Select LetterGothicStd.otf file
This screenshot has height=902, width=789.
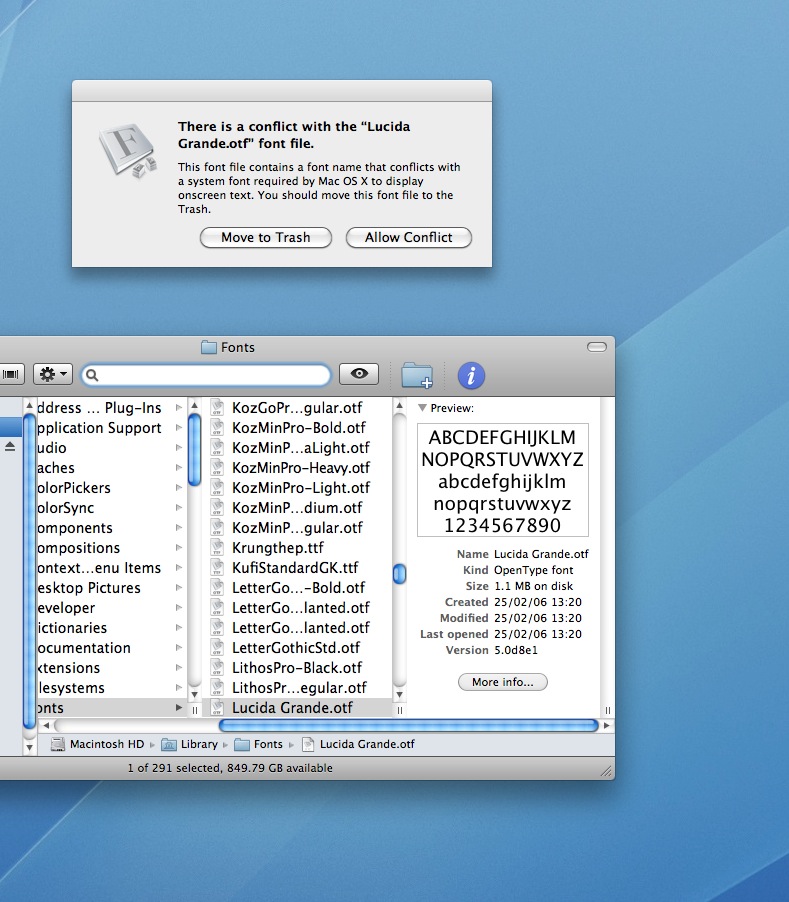[297, 648]
